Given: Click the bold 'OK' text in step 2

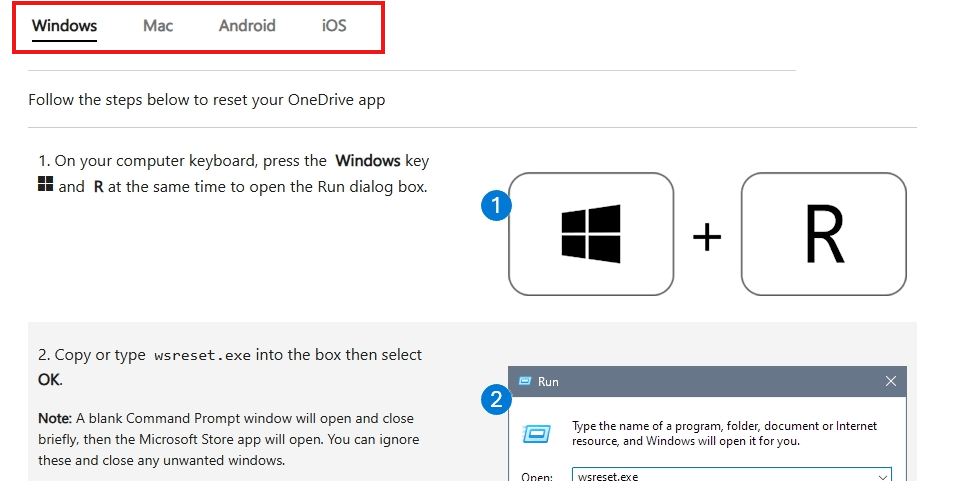Looking at the screenshot, I should point(49,380).
